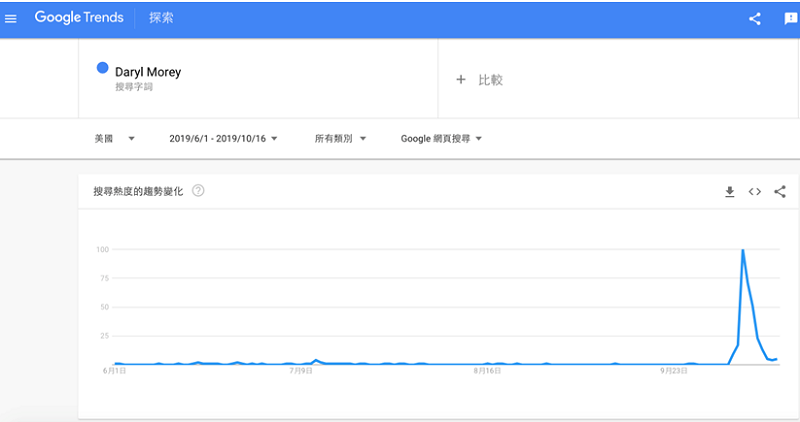Click the share icon in the header bar
Image resolution: width=800 pixels, height=422 pixels.
point(755,18)
